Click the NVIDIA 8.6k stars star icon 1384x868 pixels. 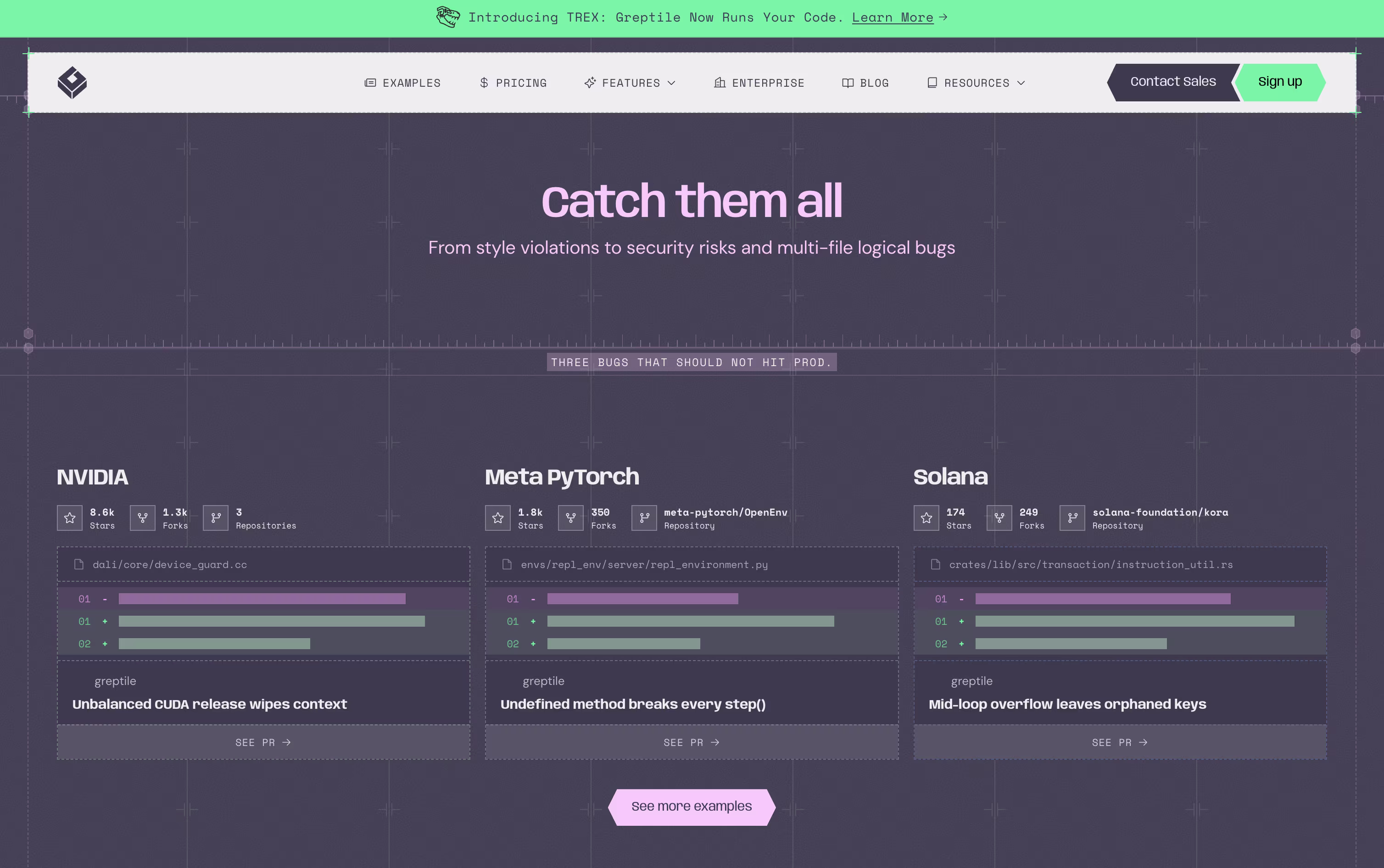coord(69,518)
